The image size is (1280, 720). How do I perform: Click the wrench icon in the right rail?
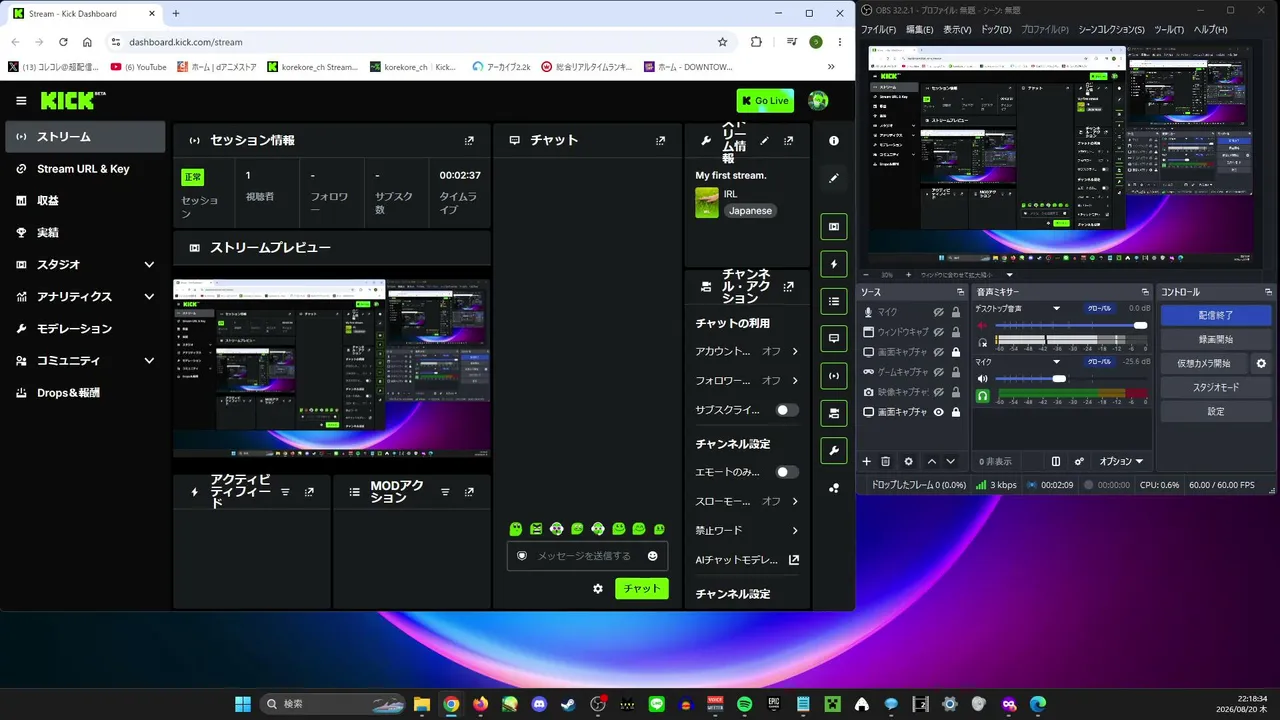click(x=834, y=450)
